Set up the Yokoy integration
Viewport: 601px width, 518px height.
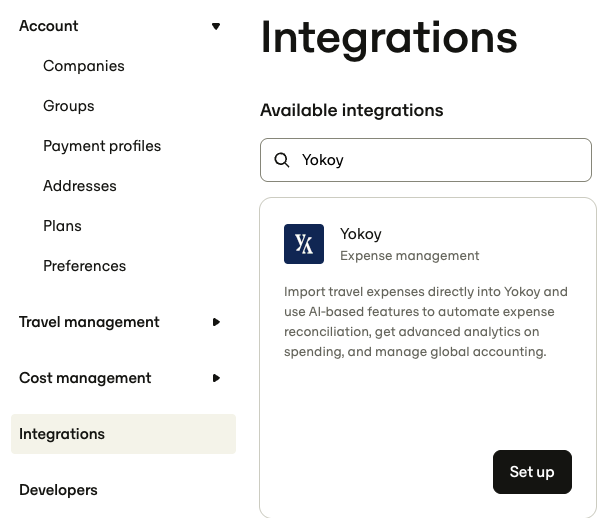[x=532, y=472]
